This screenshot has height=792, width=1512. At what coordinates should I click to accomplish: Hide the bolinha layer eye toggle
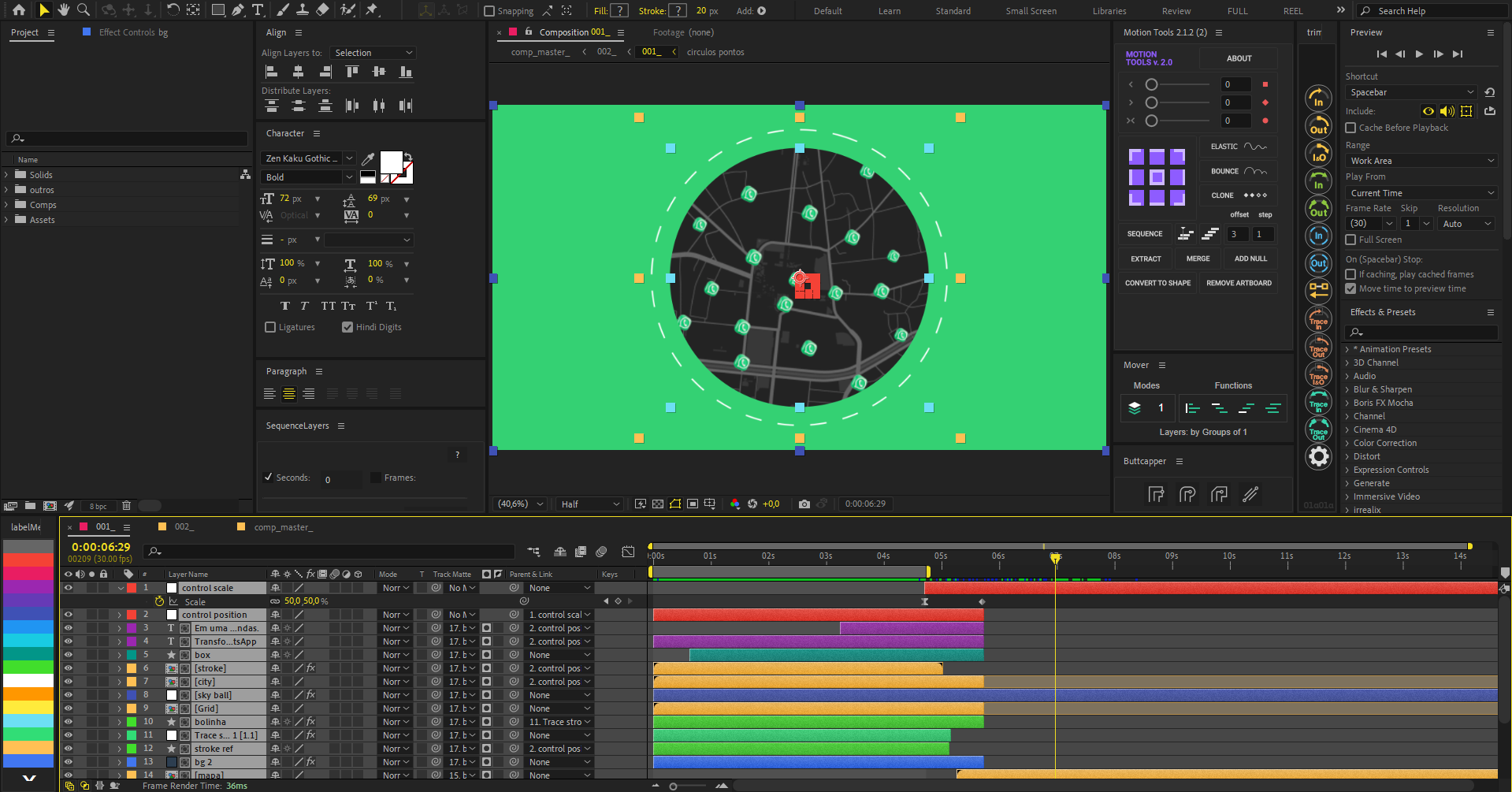click(68, 722)
